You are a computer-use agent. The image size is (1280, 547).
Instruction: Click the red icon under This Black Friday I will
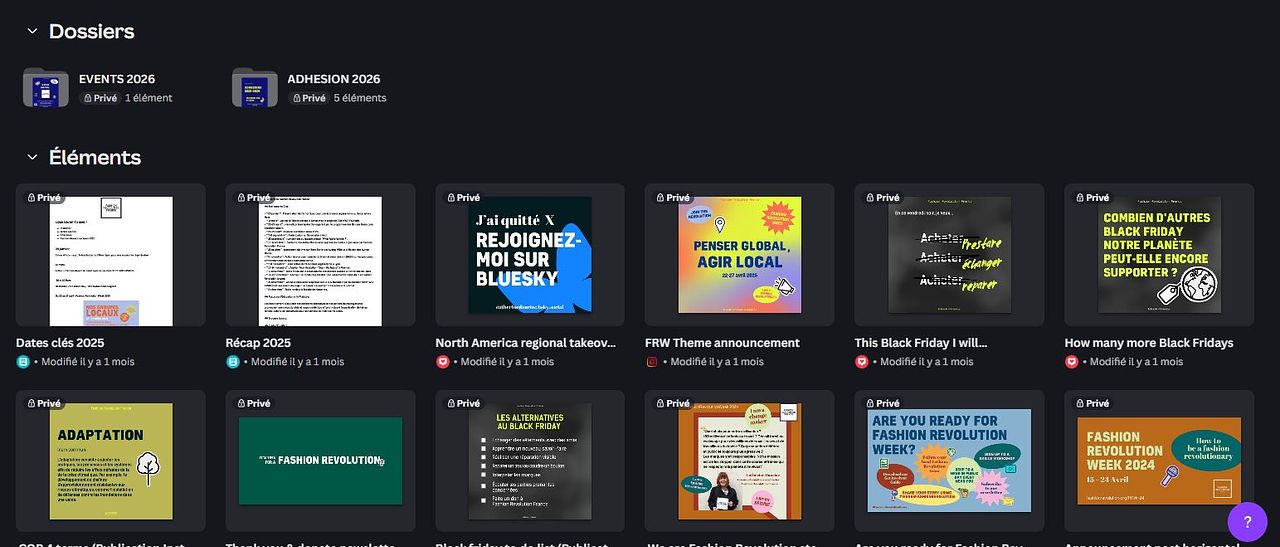point(862,362)
